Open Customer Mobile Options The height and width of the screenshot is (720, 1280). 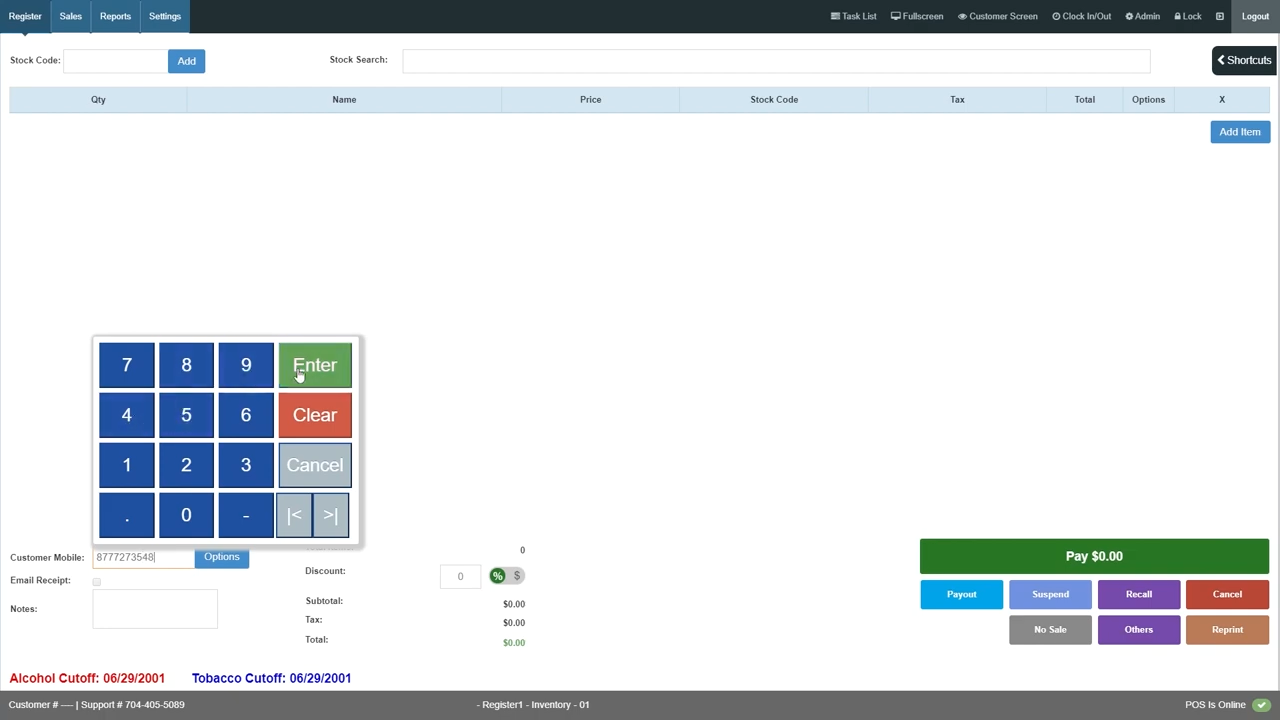pos(221,557)
